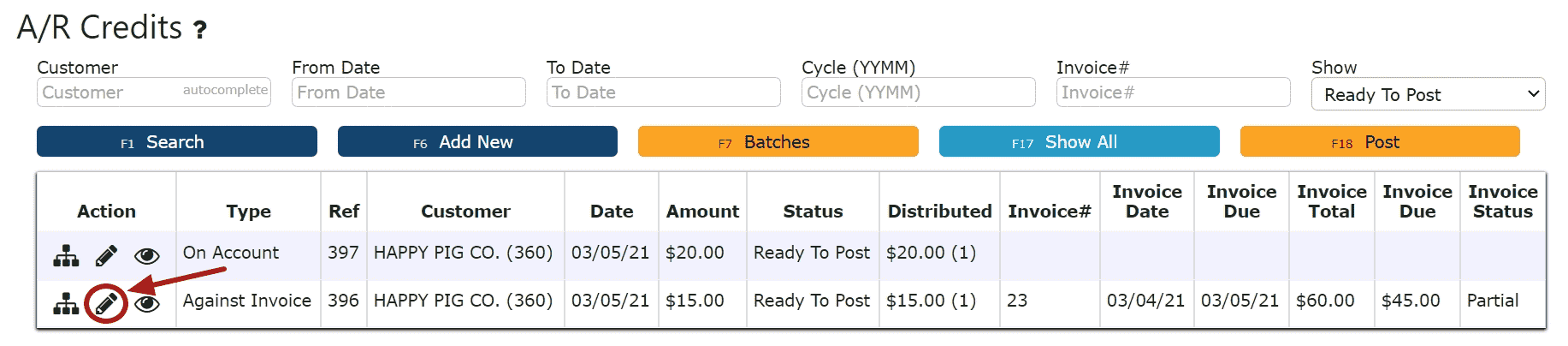Expand the Show dropdown
The width and height of the screenshot is (1568, 346).
point(1428,94)
